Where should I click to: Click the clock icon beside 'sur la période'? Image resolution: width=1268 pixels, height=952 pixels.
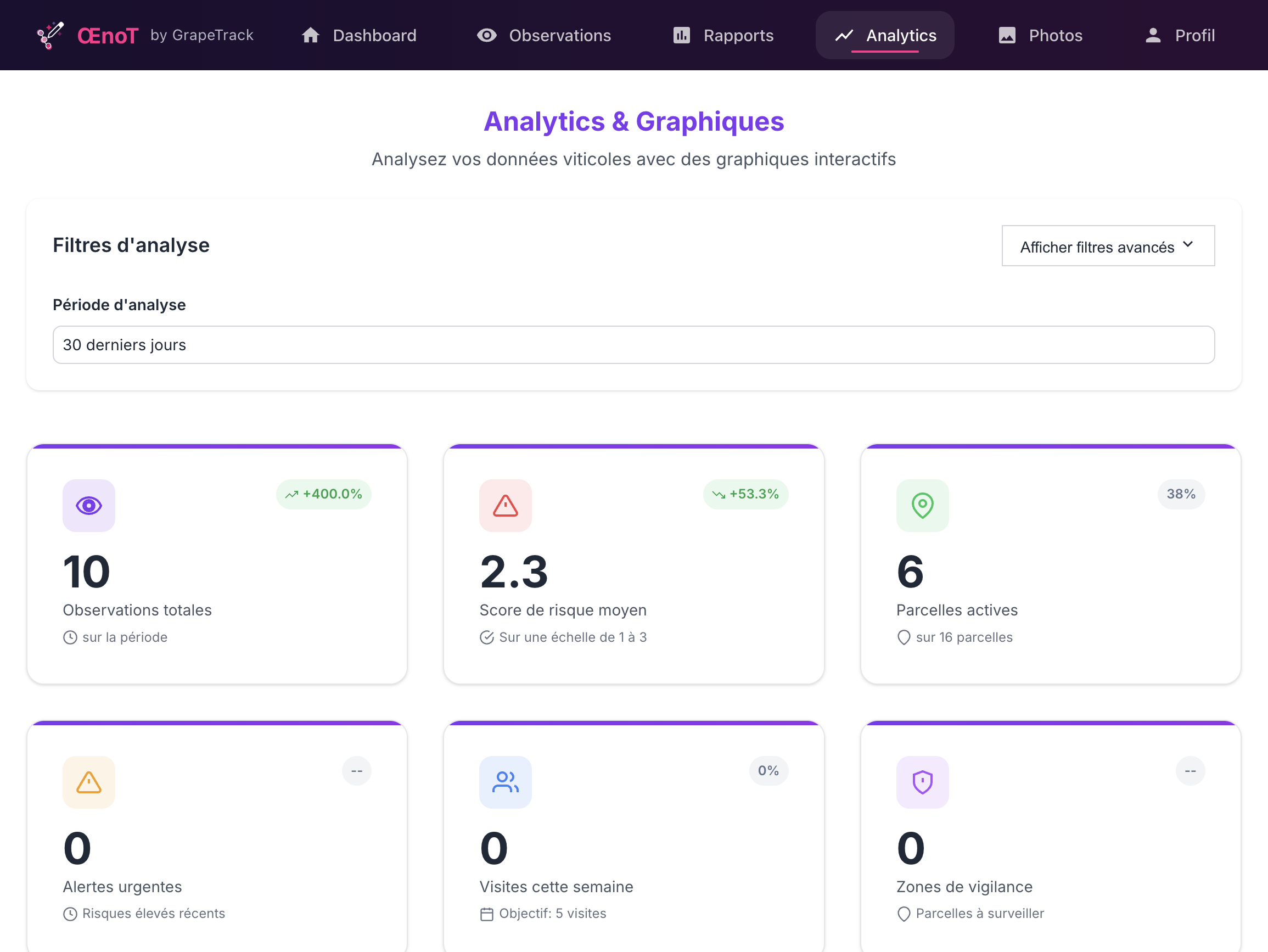pyautogui.click(x=70, y=637)
